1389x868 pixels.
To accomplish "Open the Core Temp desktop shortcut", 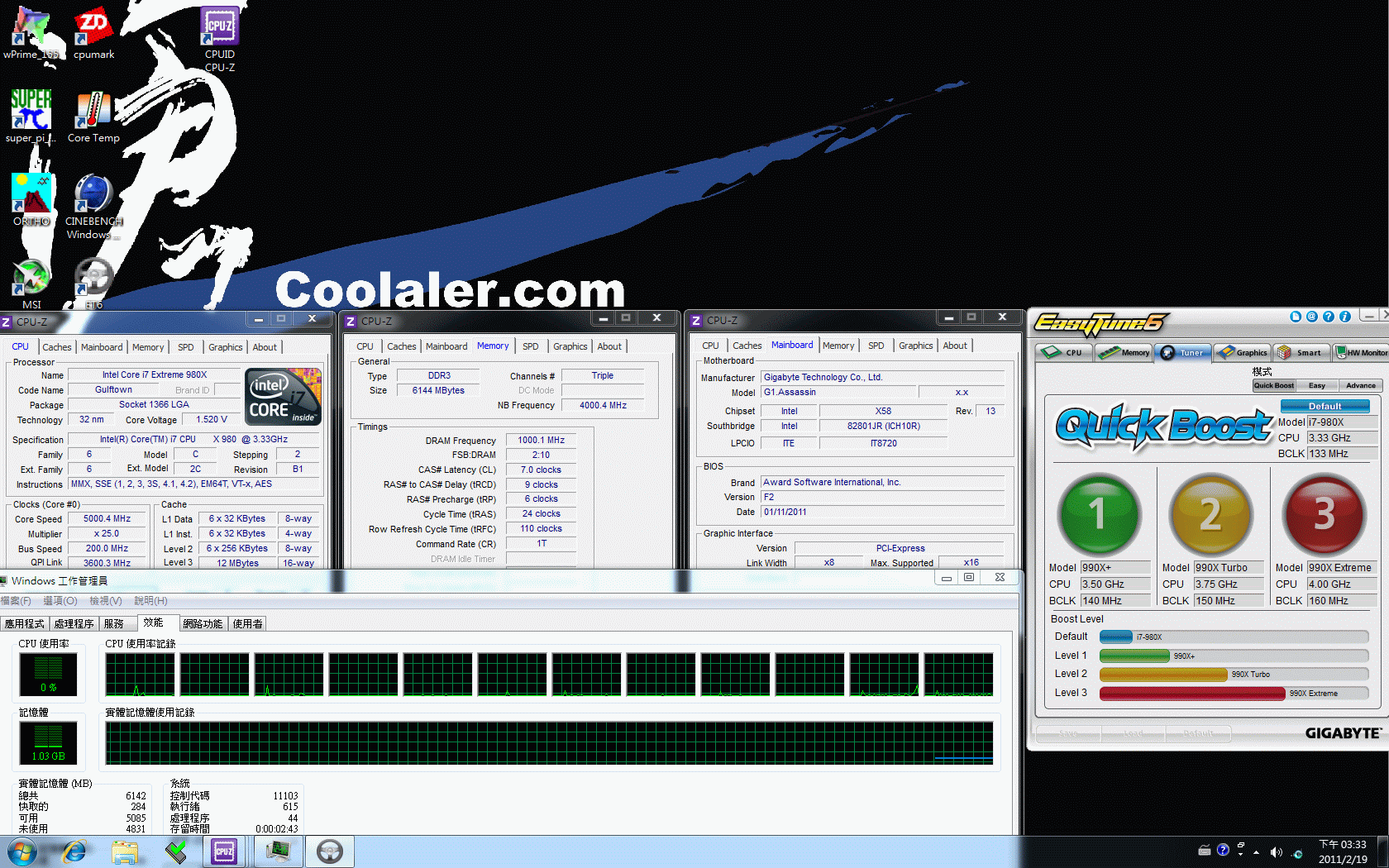I will pos(93,116).
